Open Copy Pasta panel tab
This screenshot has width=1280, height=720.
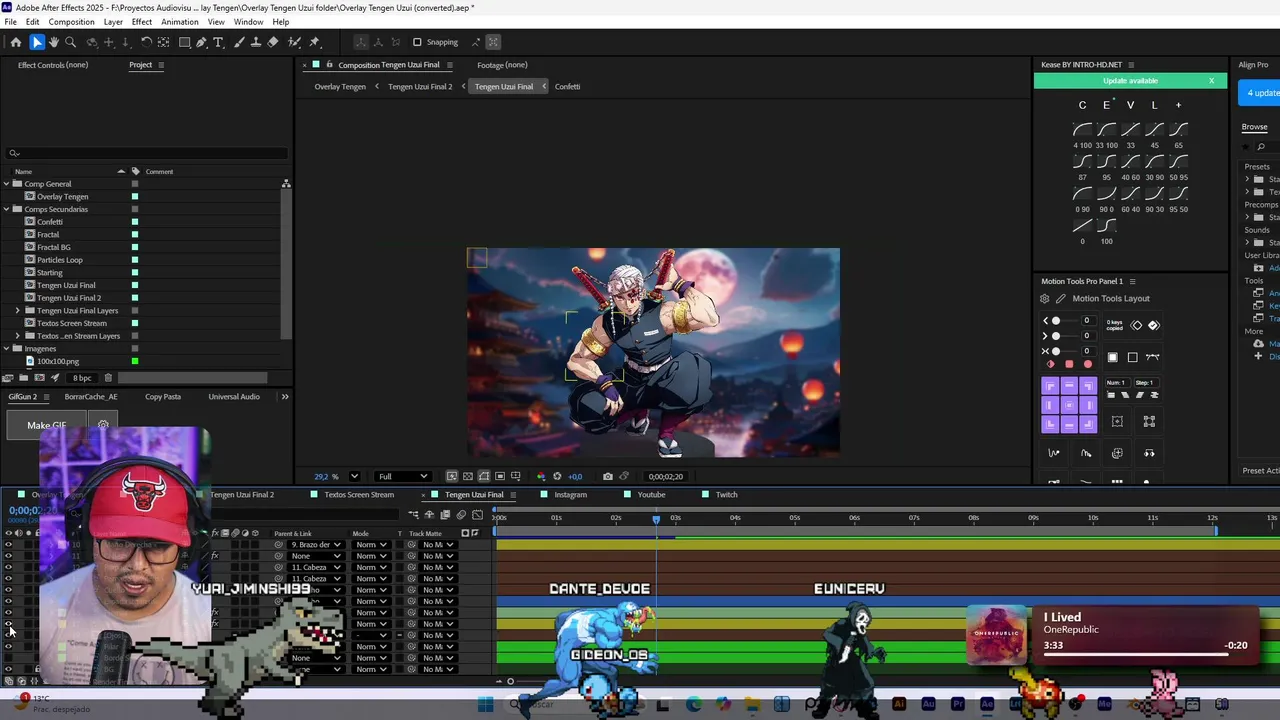163,397
